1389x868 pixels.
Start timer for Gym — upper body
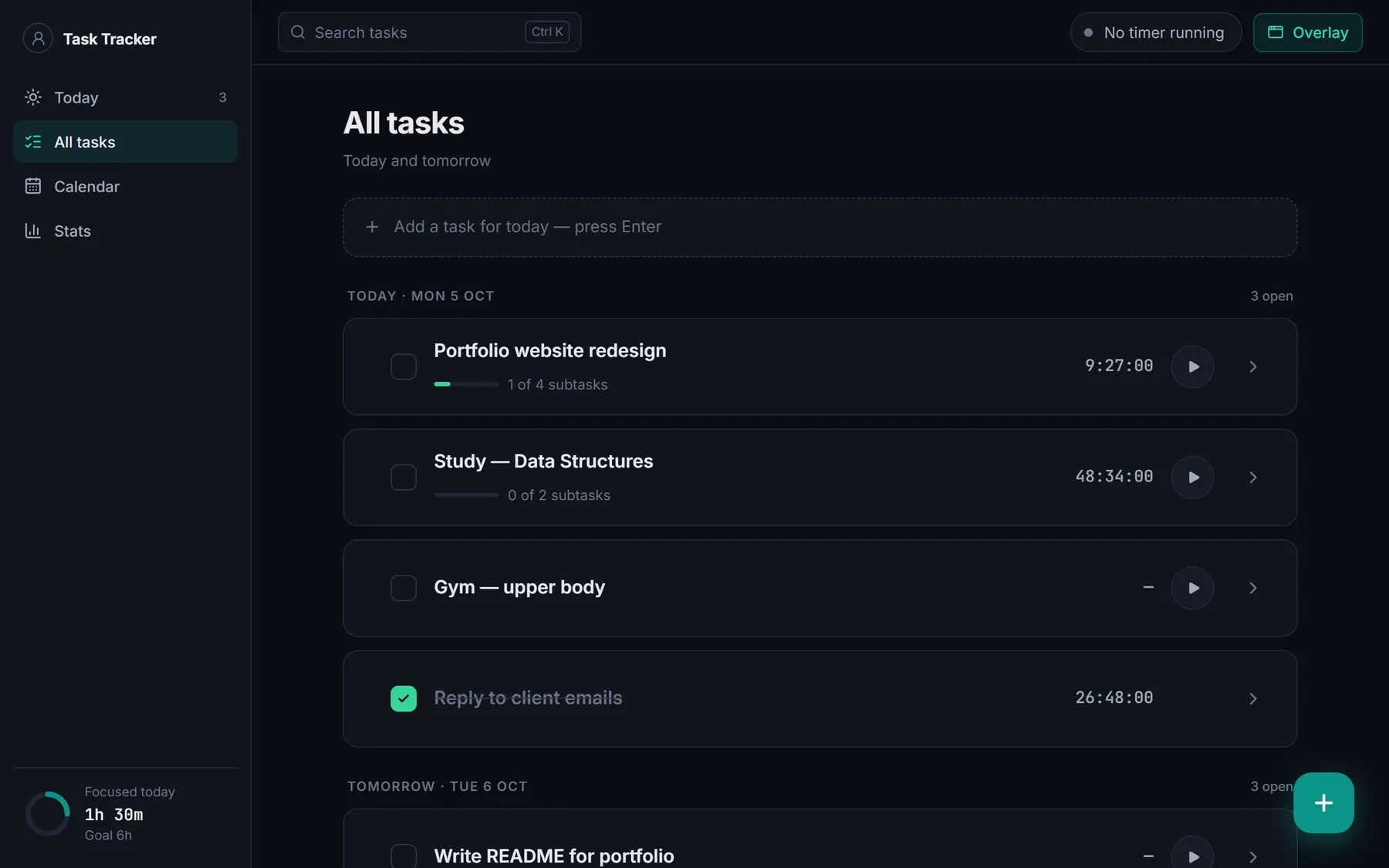(x=1192, y=588)
